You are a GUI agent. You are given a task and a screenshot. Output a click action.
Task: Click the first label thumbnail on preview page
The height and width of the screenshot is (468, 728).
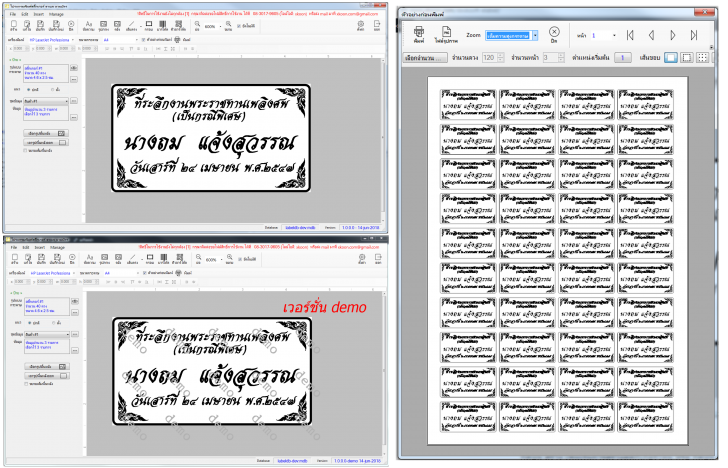click(468, 105)
